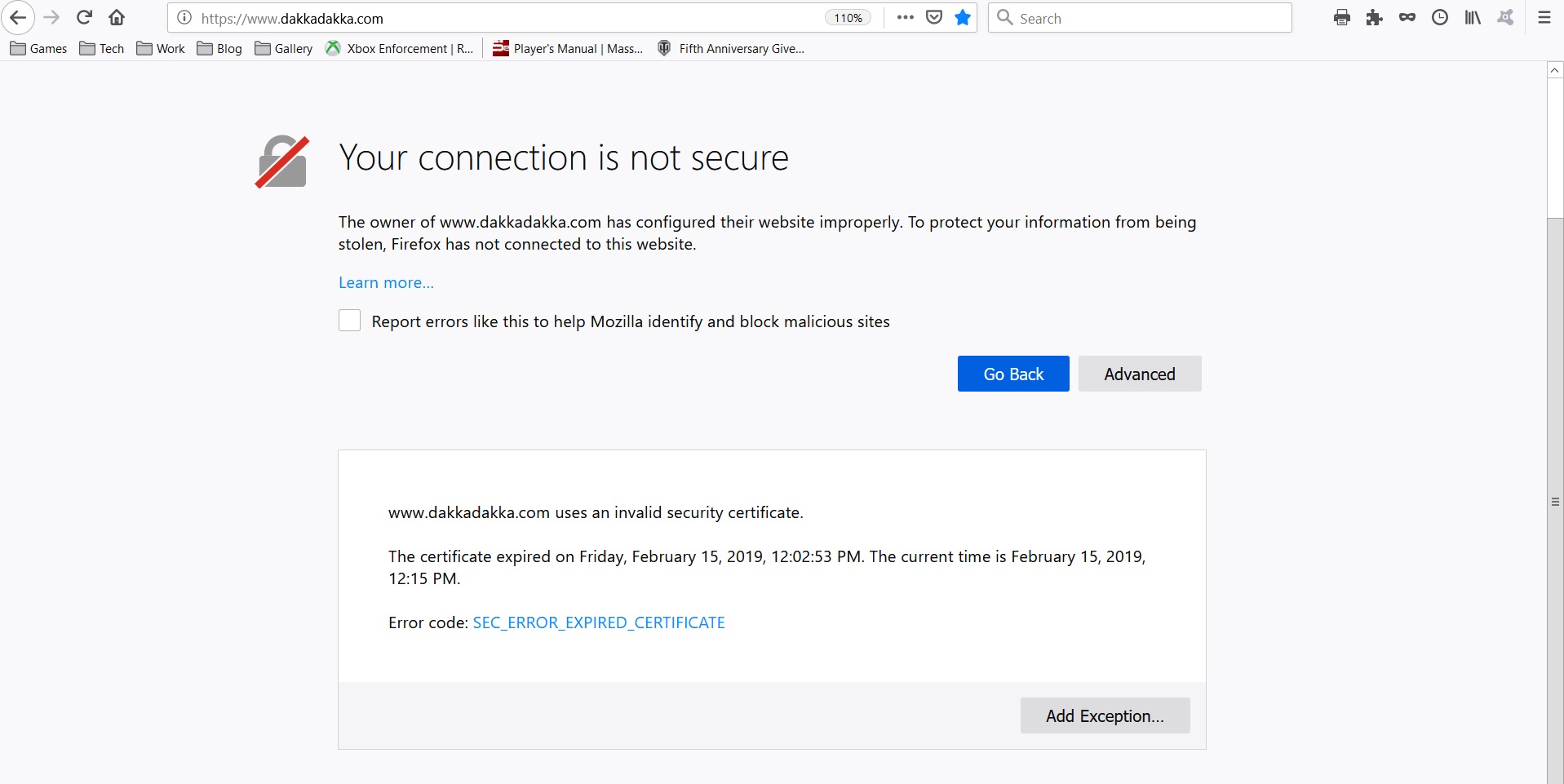Click the Back navigation arrow
The height and width of the screenshot is (784, 1564).
[18, 18]
